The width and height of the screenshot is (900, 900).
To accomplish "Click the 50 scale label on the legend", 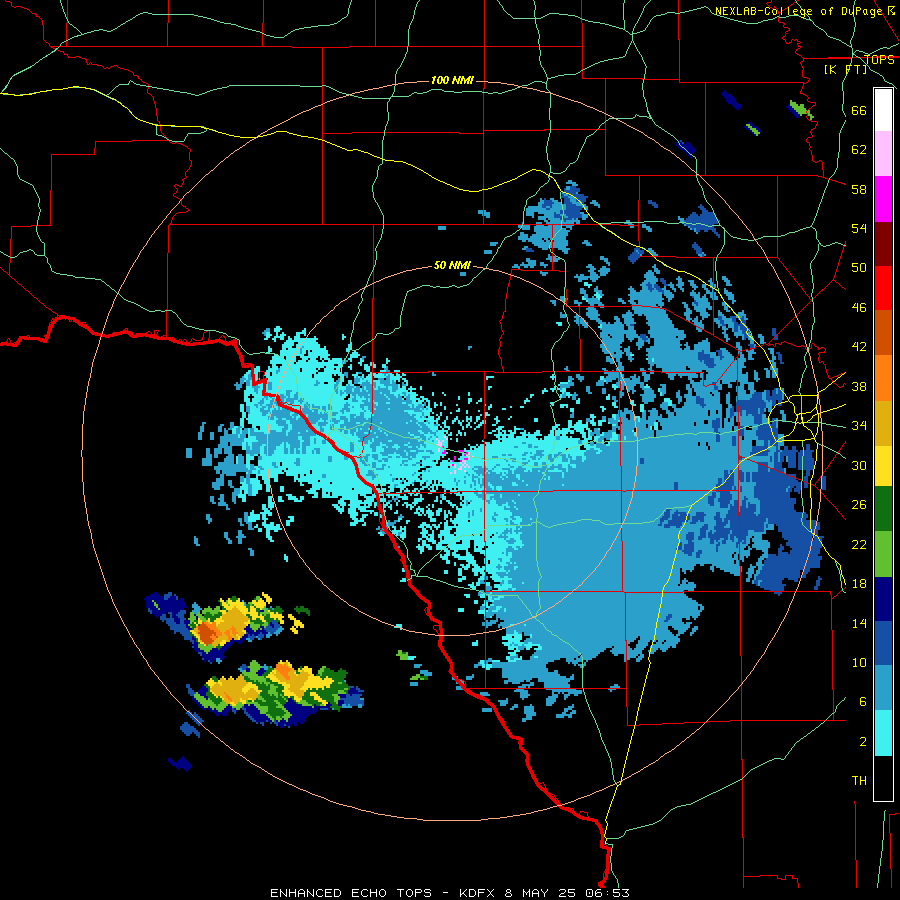I will point(859,268).
